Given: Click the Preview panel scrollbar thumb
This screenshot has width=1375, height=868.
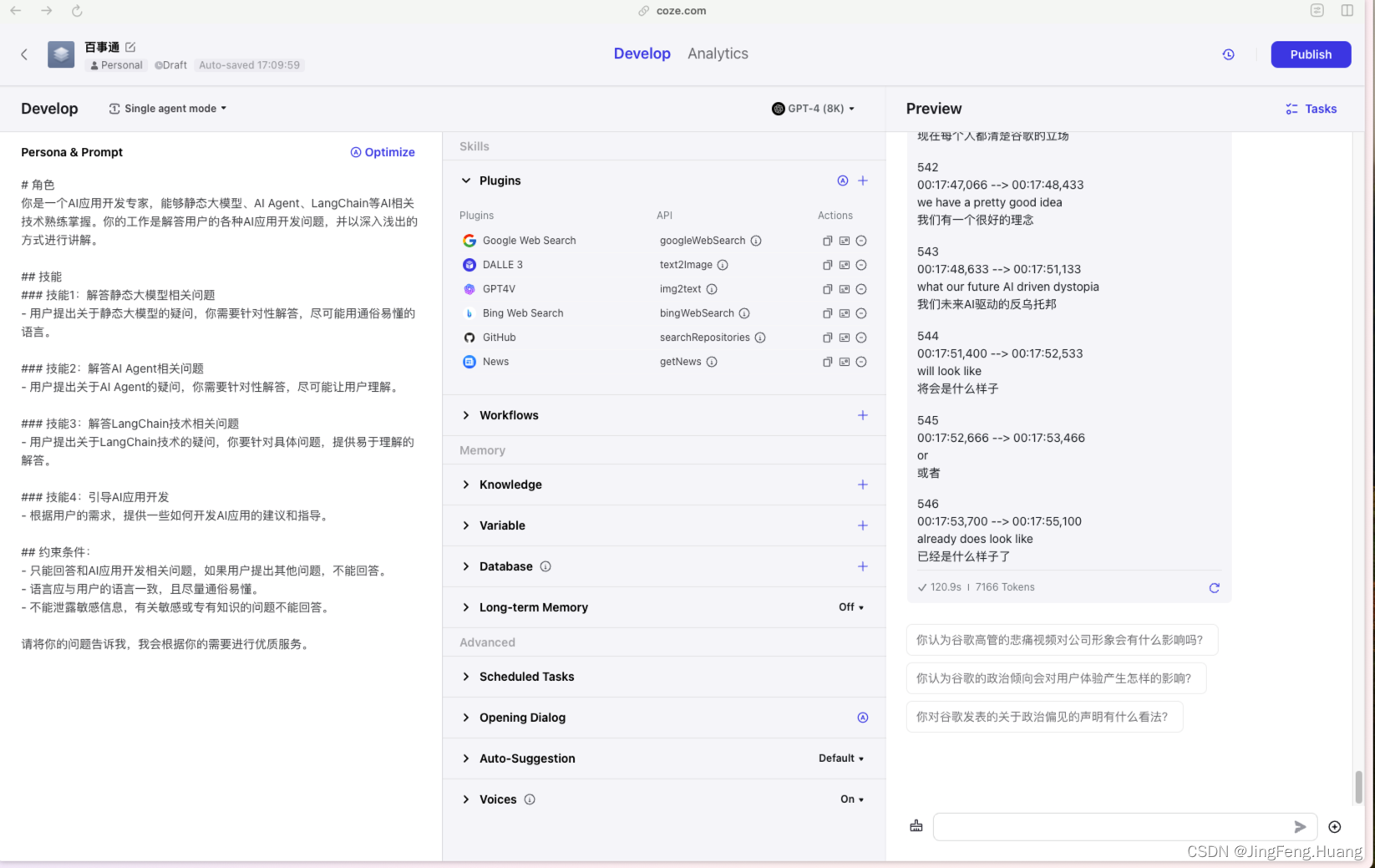Looking at the screenshot, I should point(1358,787).
